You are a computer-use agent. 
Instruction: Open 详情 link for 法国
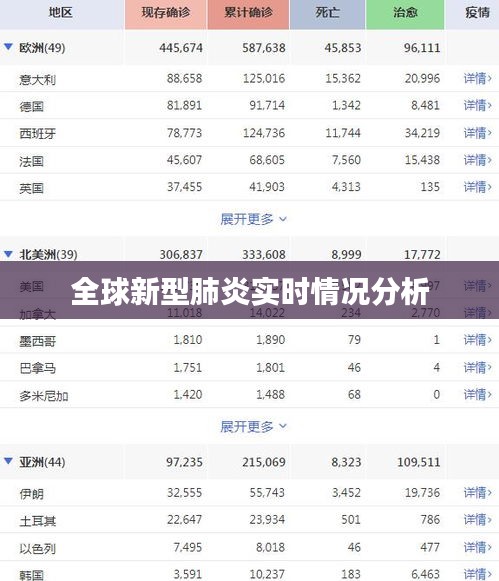(478, 160)
